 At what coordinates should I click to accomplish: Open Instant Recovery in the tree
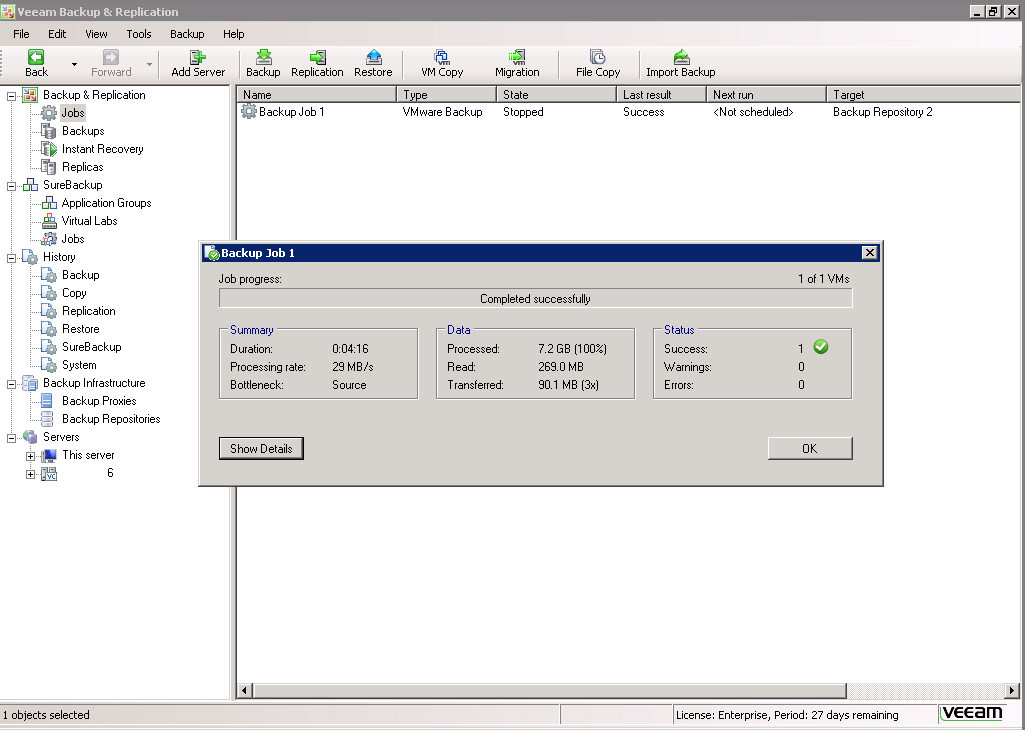102,149
